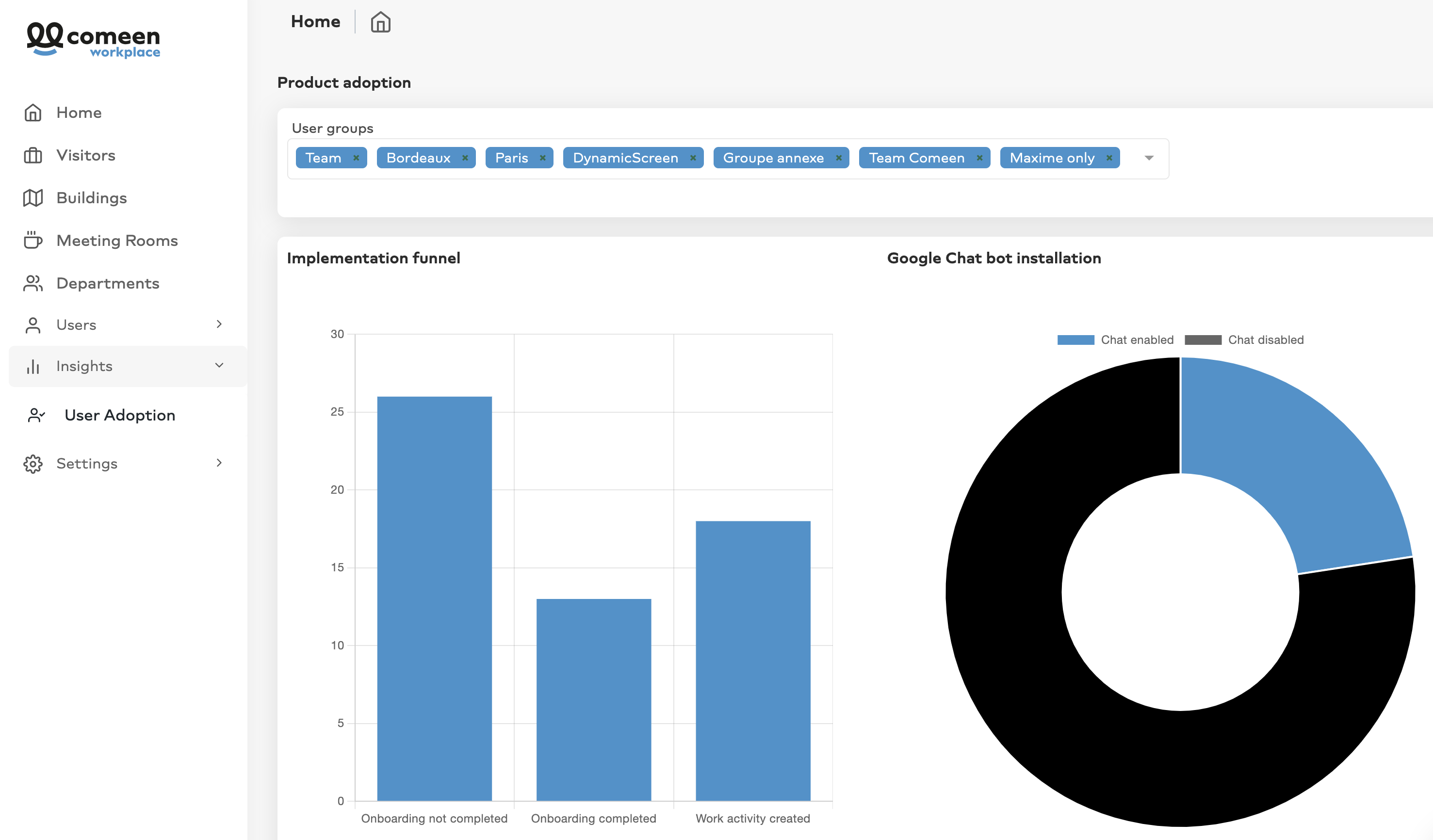Image resolution: width=1433 pixels, height=840 pixels.
Task: Open the Departments page
Action: pyautogui.click(x=108, y=283)
